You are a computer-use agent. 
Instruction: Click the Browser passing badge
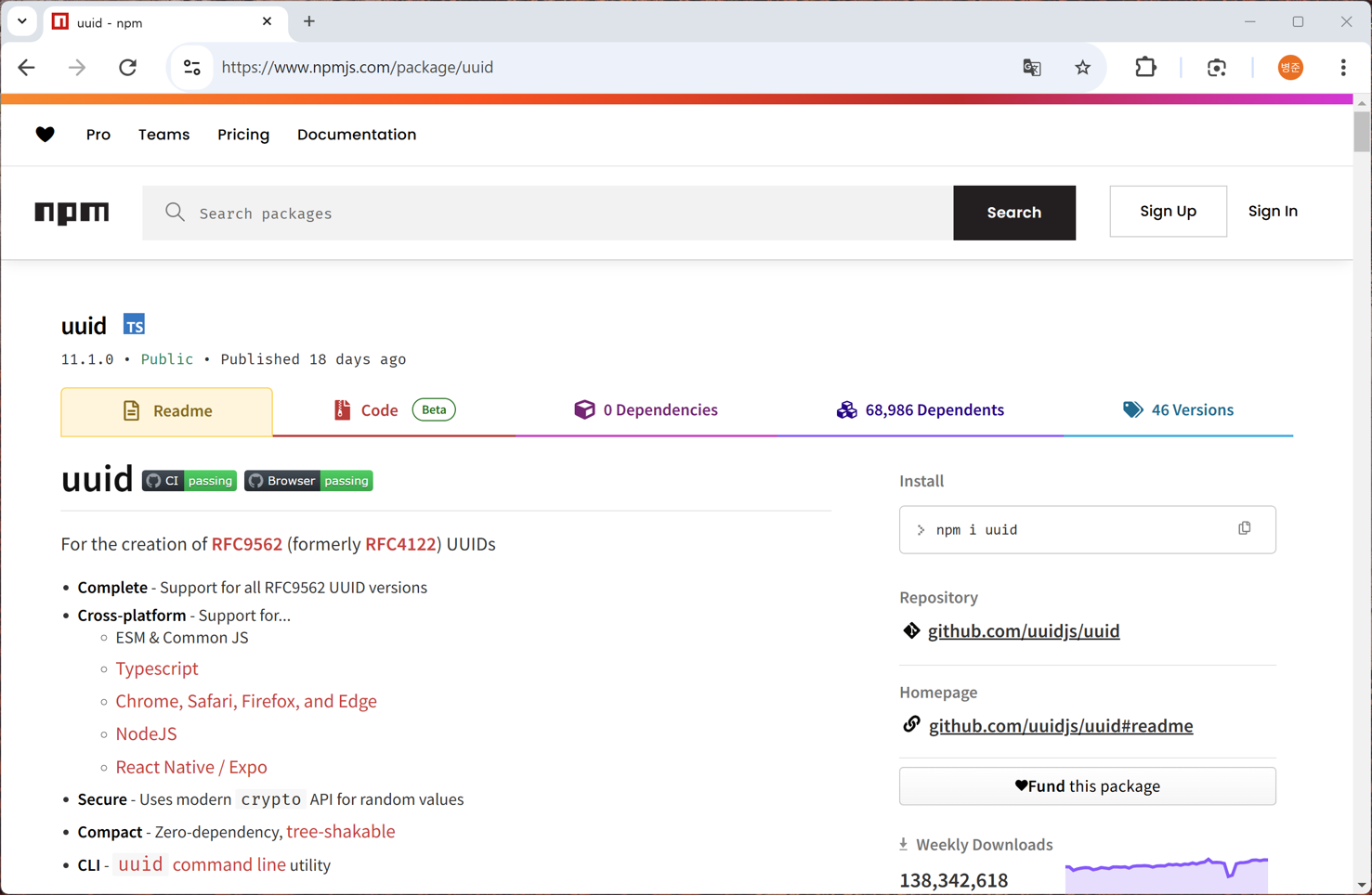click(x=308, y=481)
